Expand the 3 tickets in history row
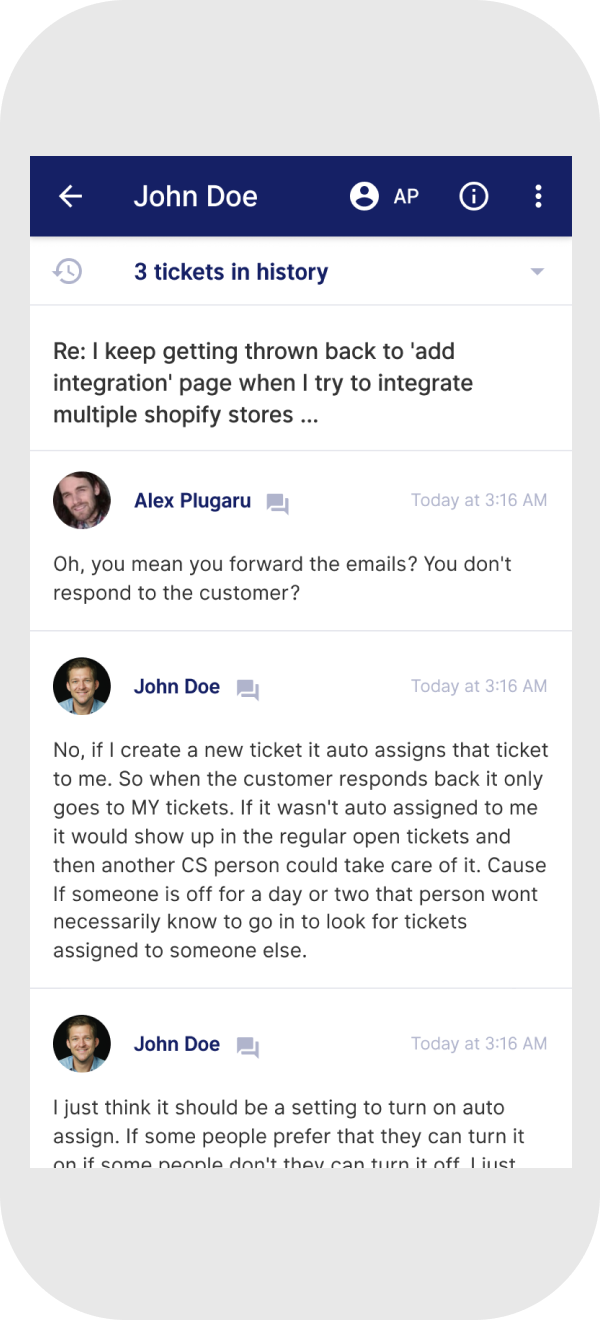This screenshot has height=1320, width=600. (301, 271)
